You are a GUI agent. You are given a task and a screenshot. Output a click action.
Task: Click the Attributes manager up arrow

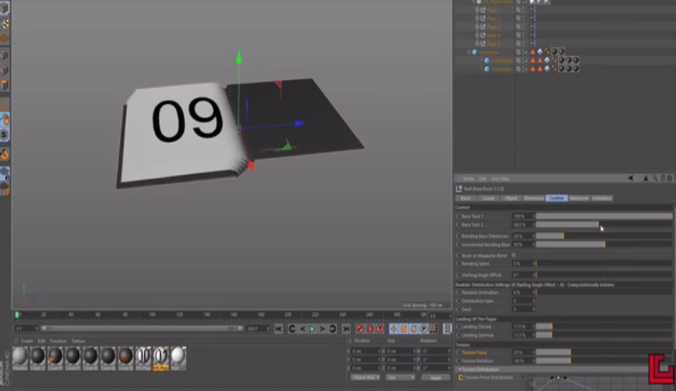click(x=645, y=178)
